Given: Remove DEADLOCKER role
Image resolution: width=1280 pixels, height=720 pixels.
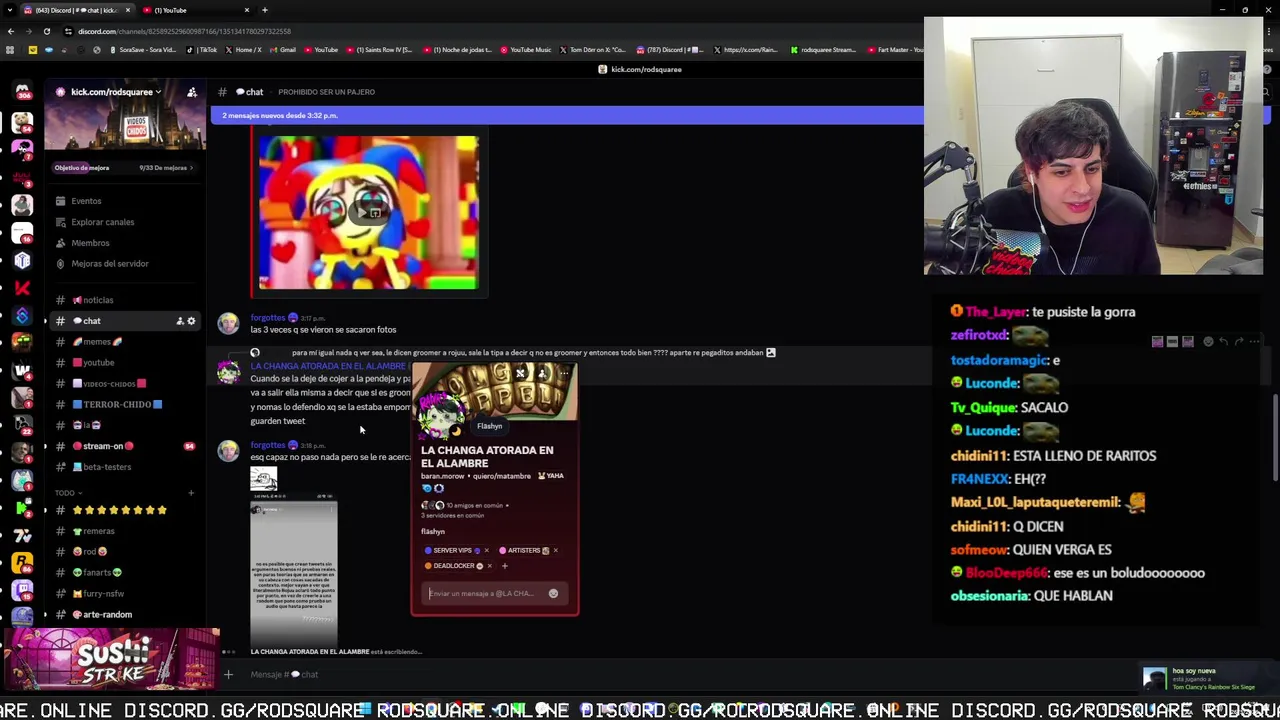Looking at the screenshot, I should pyautogui.click(x=489, y=566).
